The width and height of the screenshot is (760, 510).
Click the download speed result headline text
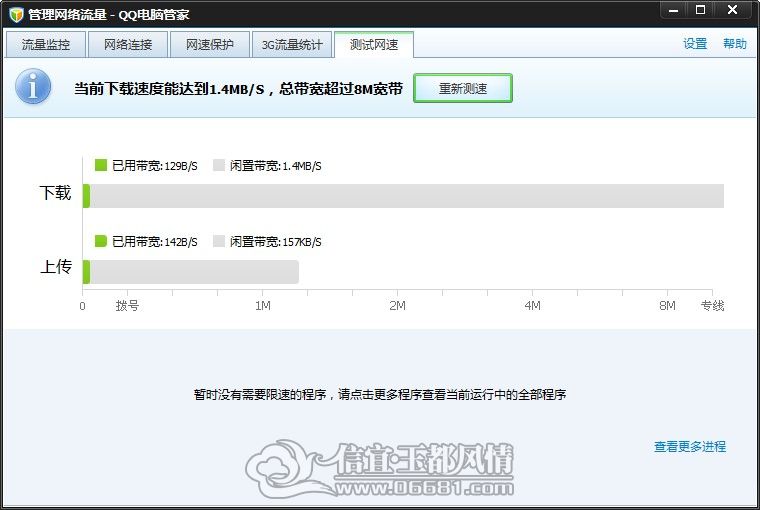point(238,89)
